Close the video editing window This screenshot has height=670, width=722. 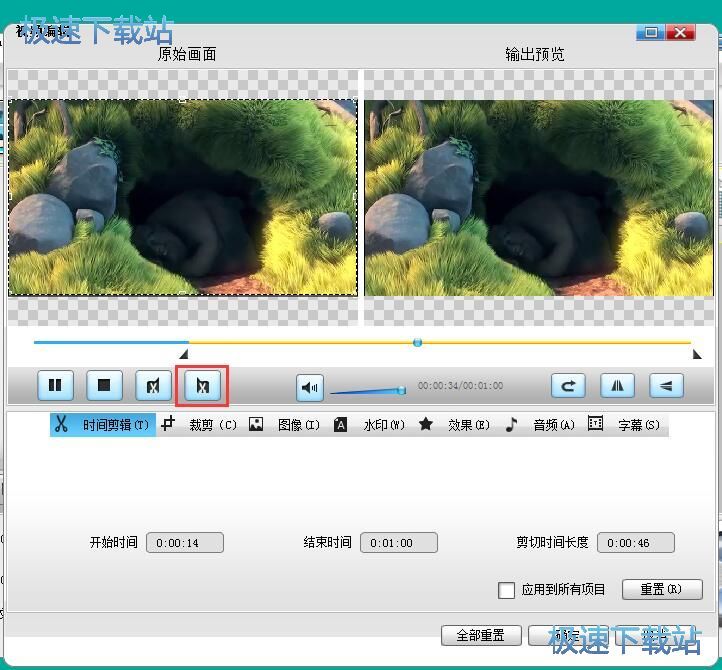pos(680,32)
